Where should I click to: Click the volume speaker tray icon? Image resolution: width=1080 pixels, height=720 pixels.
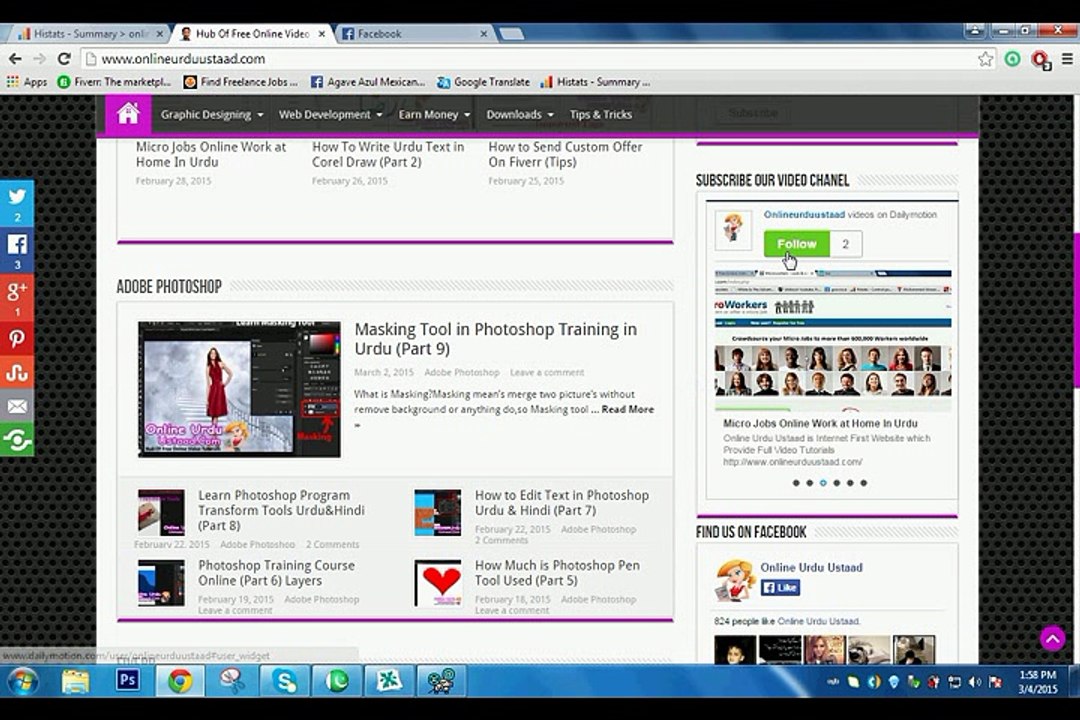click(x=975, y=682)
